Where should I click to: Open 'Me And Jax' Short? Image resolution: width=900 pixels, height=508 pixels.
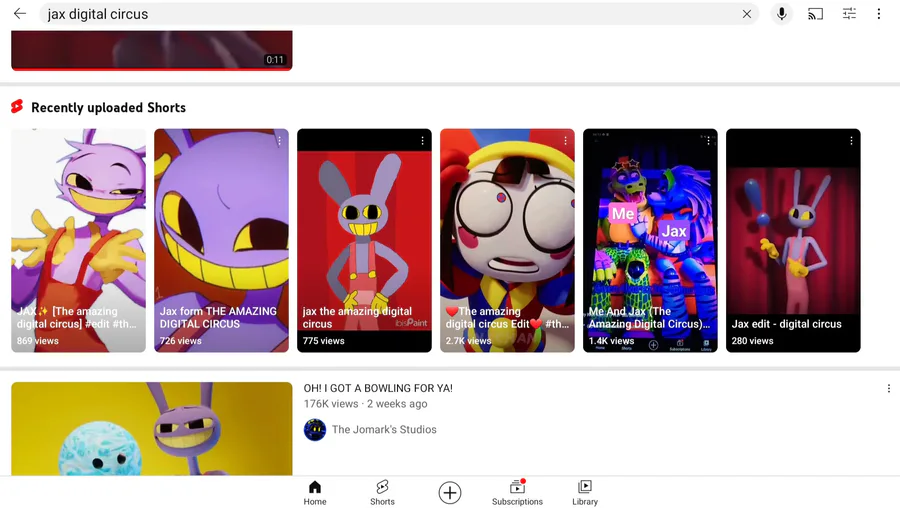(650, 241)
